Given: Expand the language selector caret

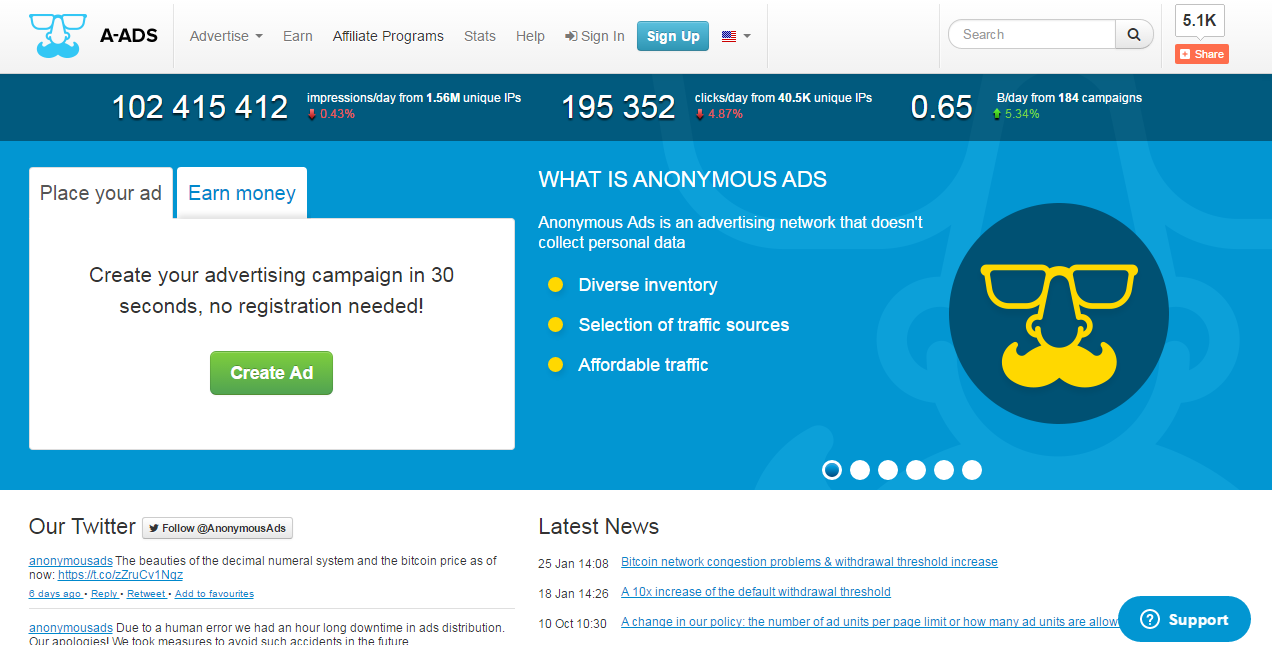Looking at the screenshot, I should (x=747, y=36).
